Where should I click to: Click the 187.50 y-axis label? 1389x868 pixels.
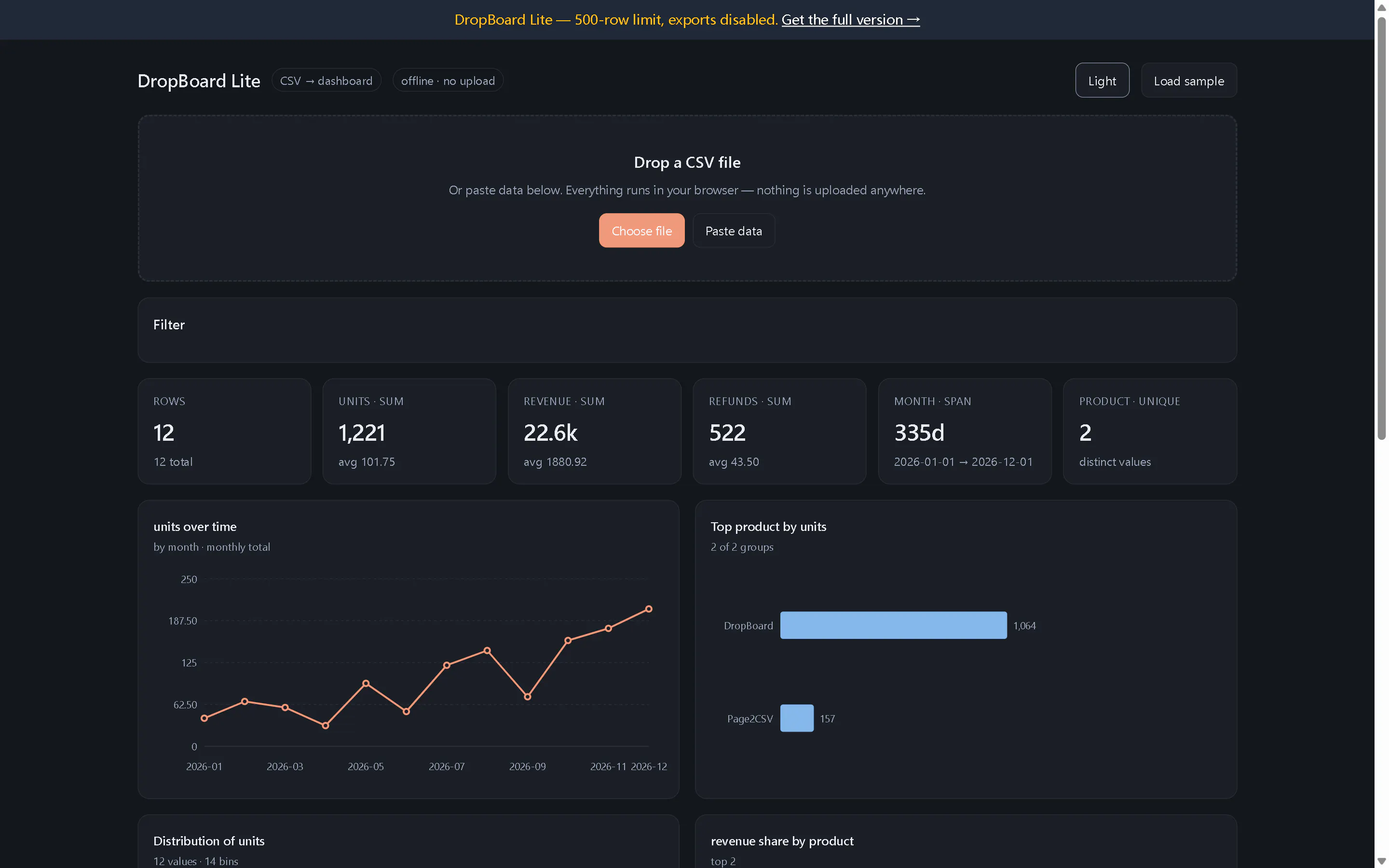182,621
